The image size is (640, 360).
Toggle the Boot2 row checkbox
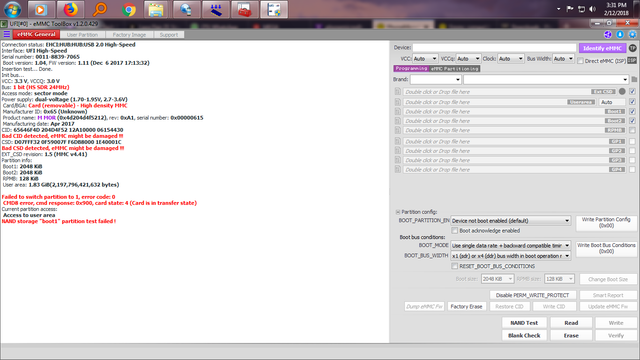click(632, 120)
